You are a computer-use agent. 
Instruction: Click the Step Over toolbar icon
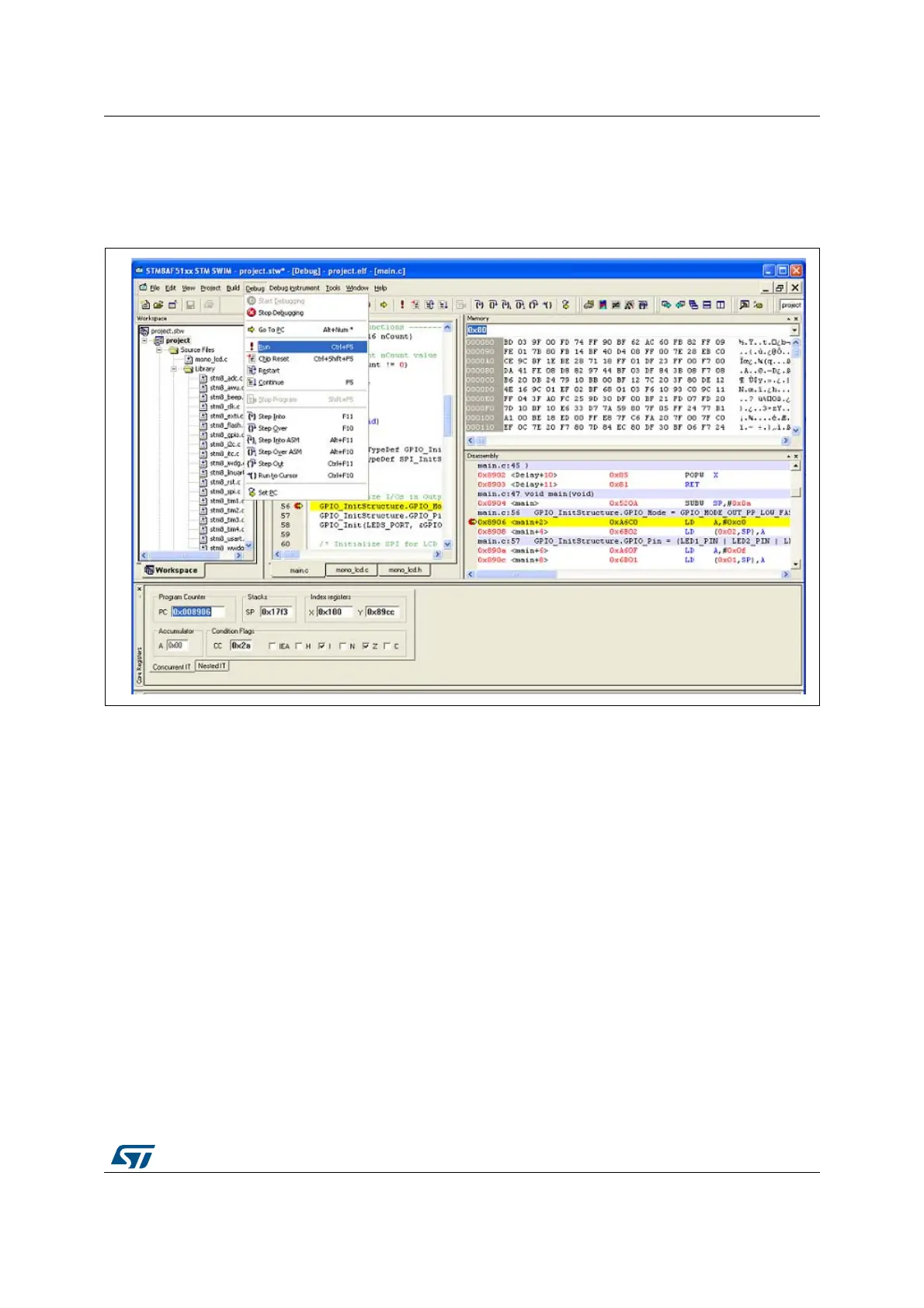[493, 305]
